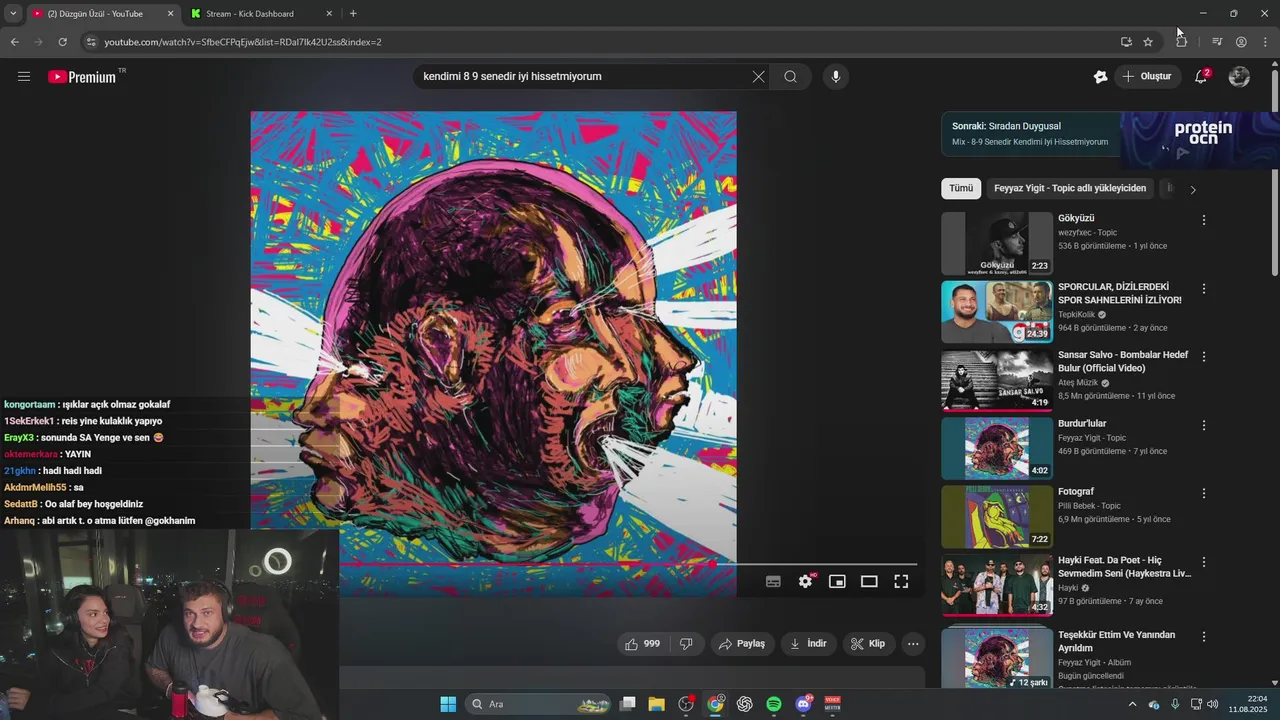Open the Chrome profile icon
1280x720 pixels.
click(1241, 42)
